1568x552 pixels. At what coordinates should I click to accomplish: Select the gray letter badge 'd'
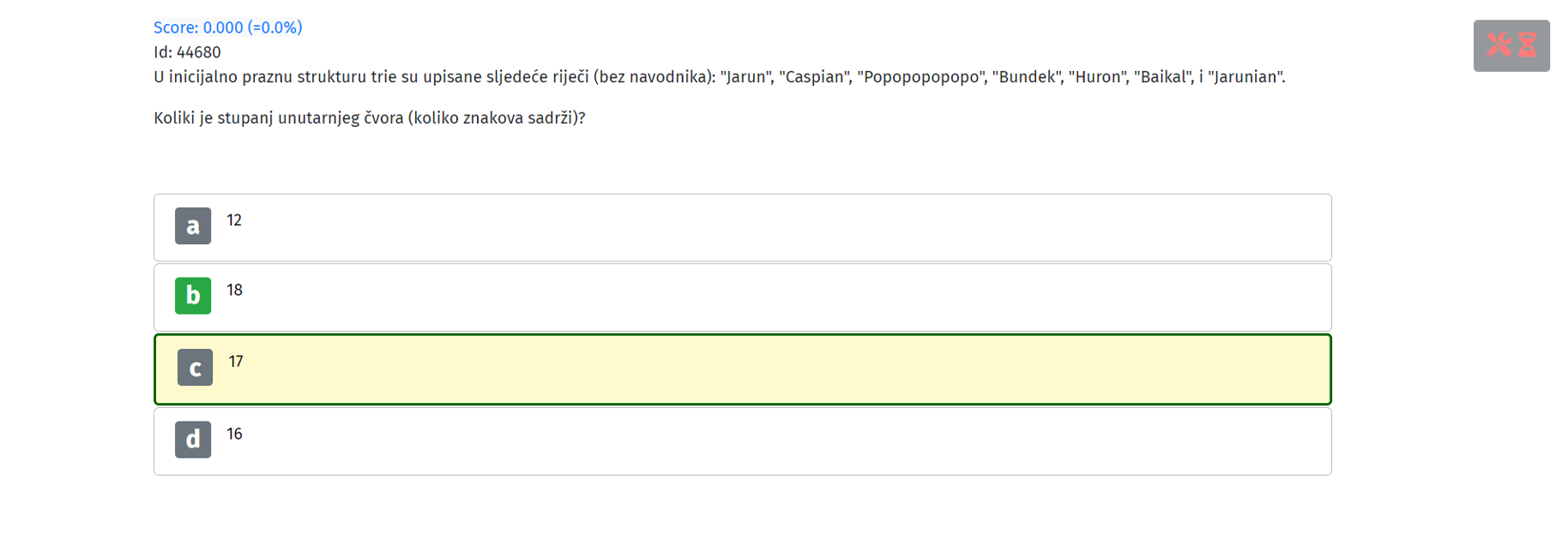point(193,439)
